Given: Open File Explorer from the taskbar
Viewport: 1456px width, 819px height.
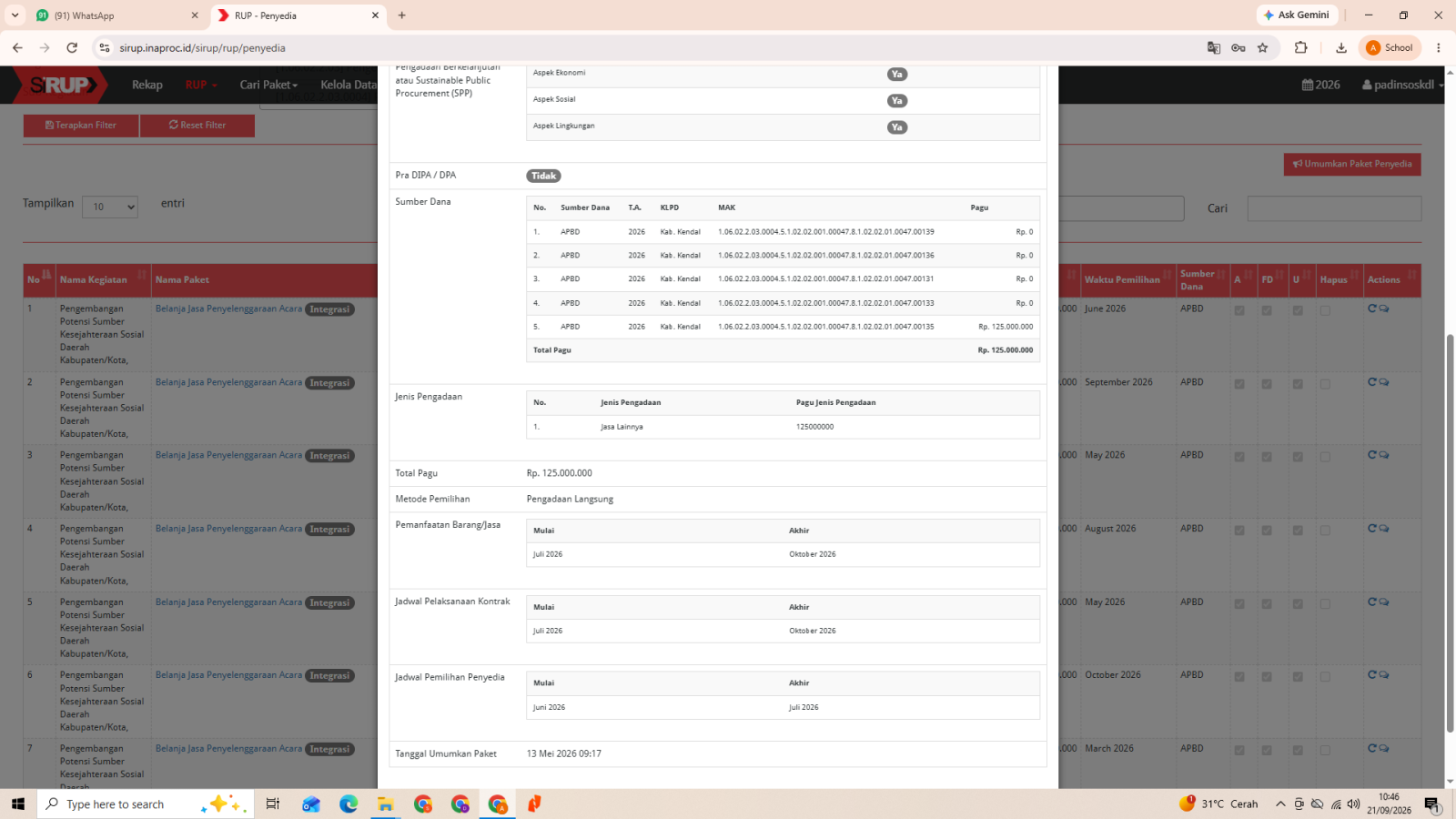Looking at the screenshot, I should [x=386, y=804].
